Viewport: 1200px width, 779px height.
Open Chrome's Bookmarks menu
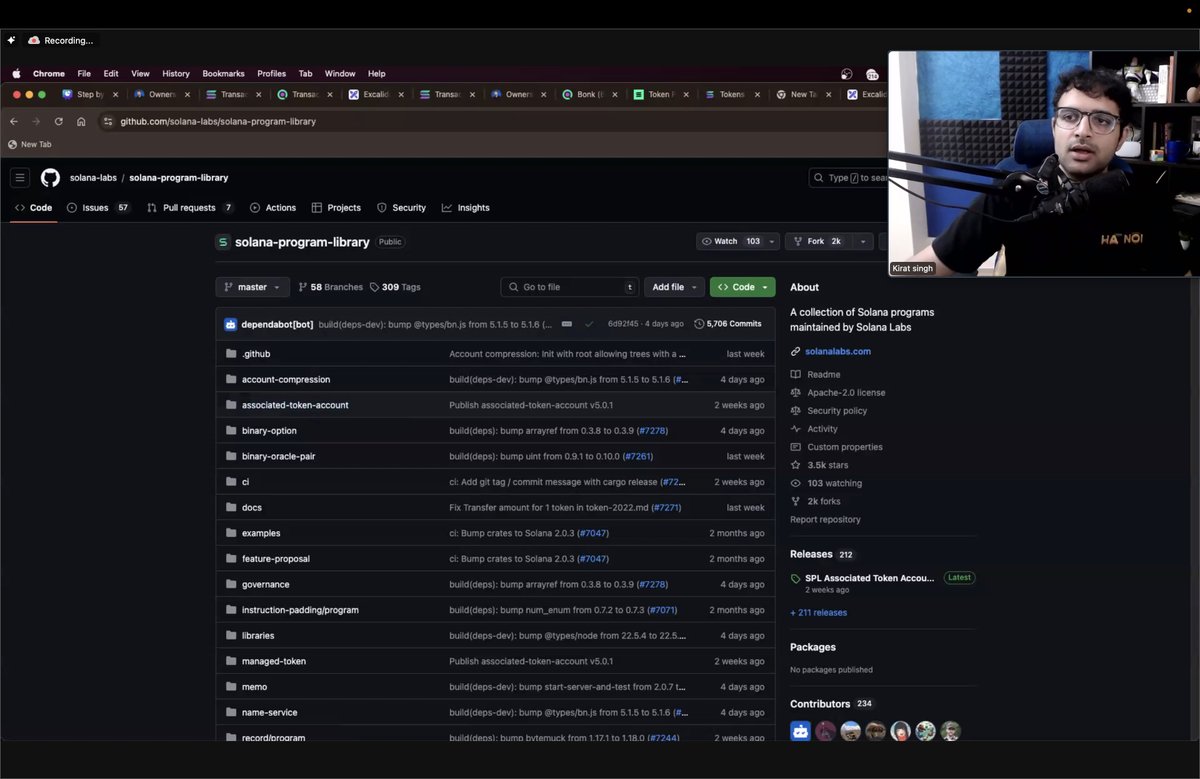tap(223, 74)
